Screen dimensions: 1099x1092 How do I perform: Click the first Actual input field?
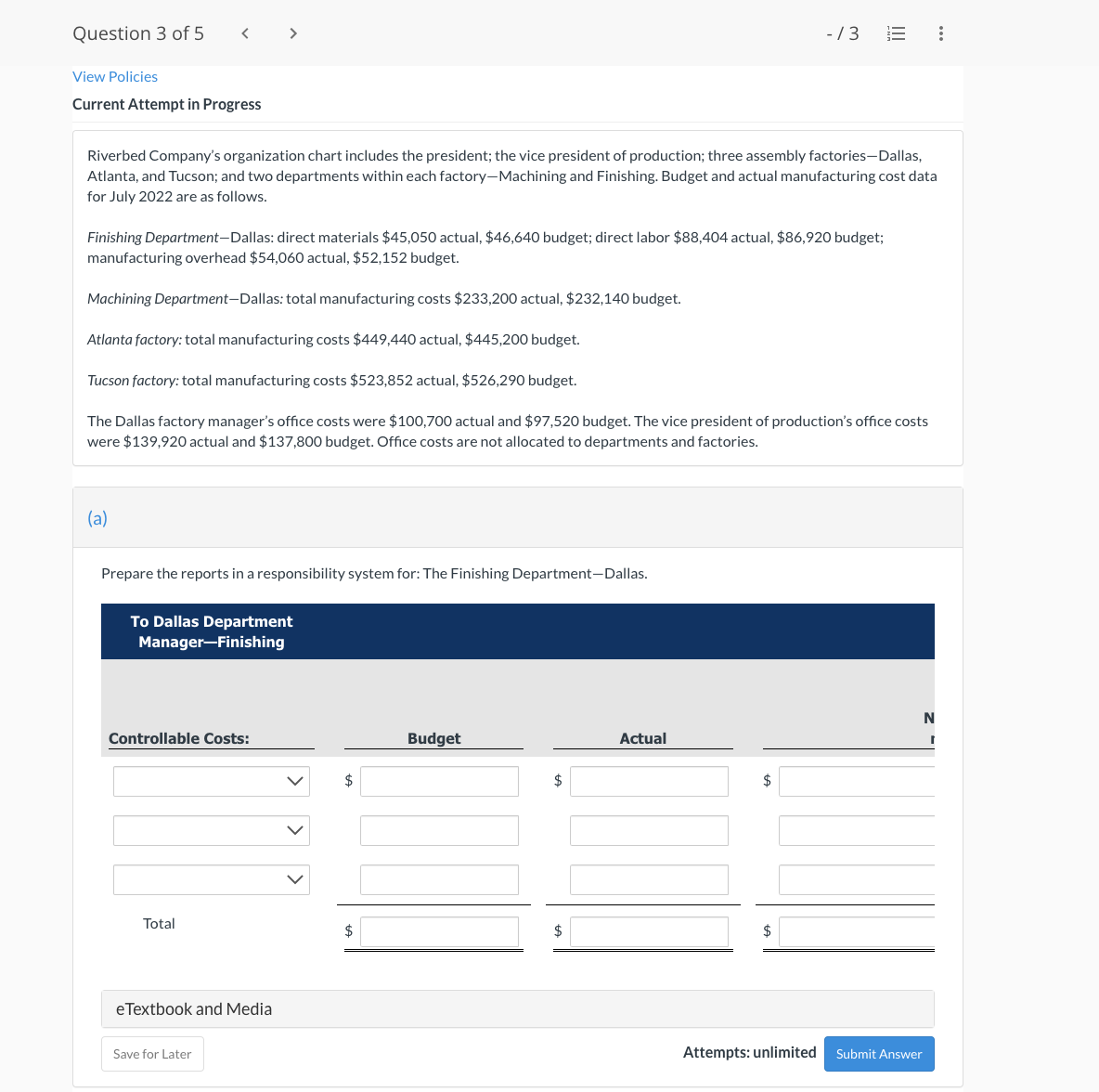pyautogui.click(x=648, y=781)
